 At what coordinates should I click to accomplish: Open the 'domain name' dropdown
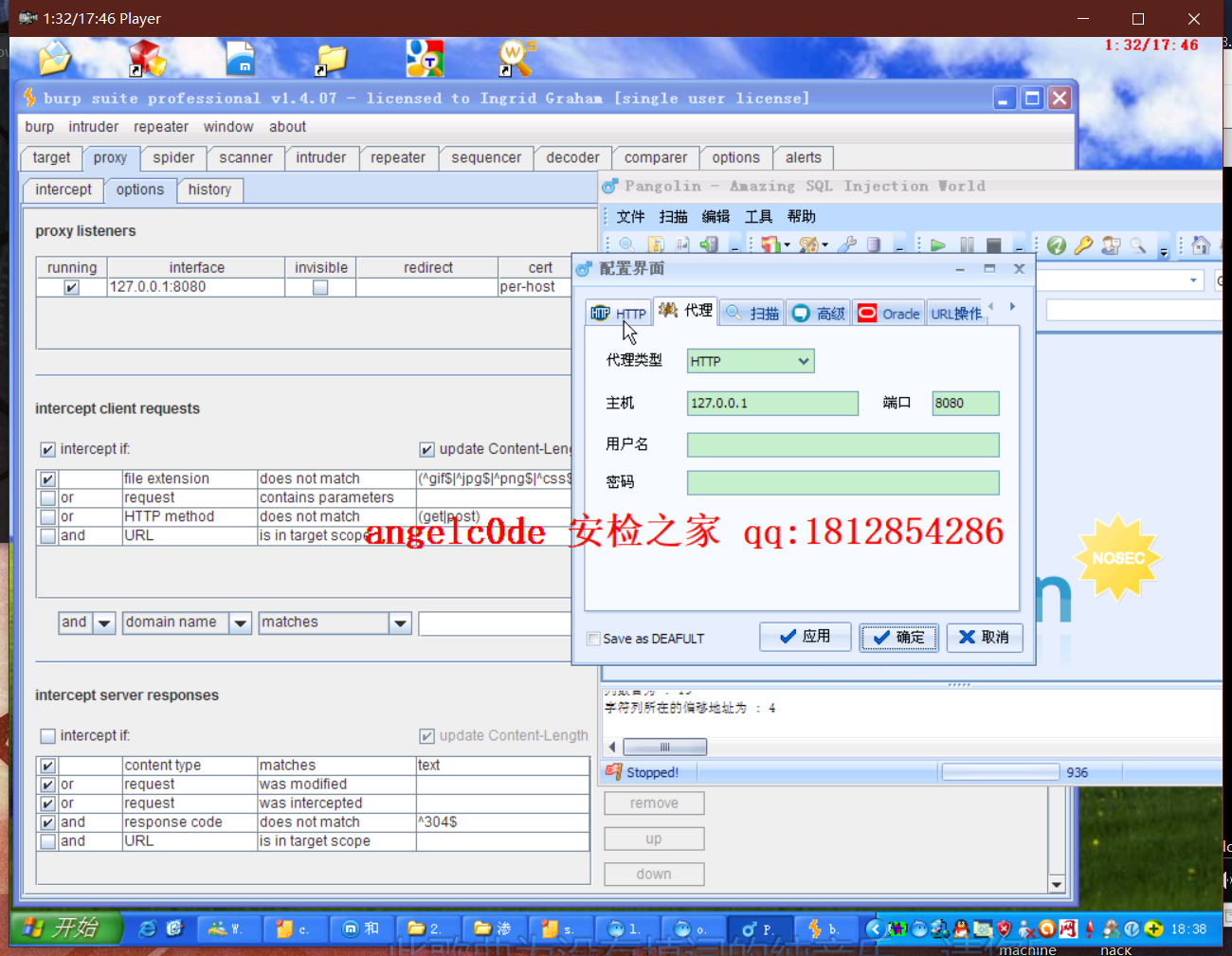tap(240, 622)
